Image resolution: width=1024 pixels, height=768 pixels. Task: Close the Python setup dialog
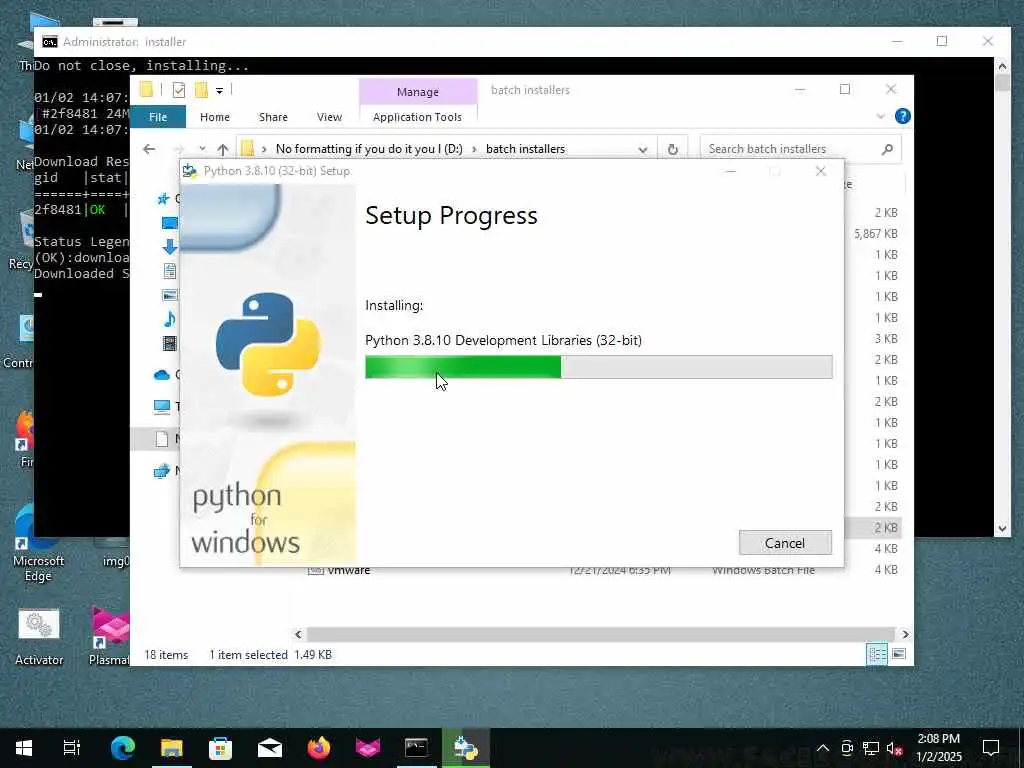pyautogui.click(x=821, y=171)
